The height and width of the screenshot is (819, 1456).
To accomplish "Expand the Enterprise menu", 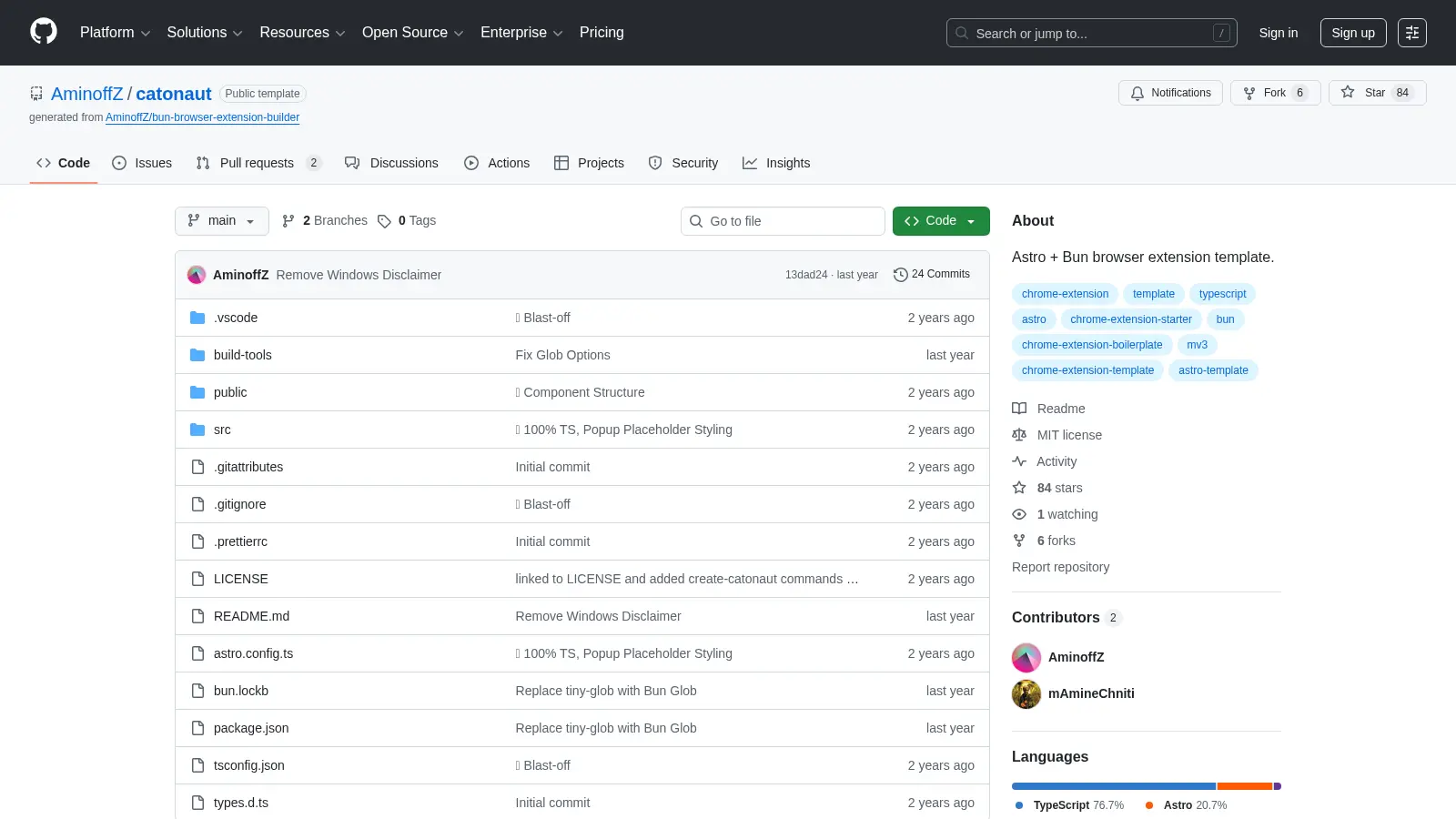I will (x=521, y=33).
